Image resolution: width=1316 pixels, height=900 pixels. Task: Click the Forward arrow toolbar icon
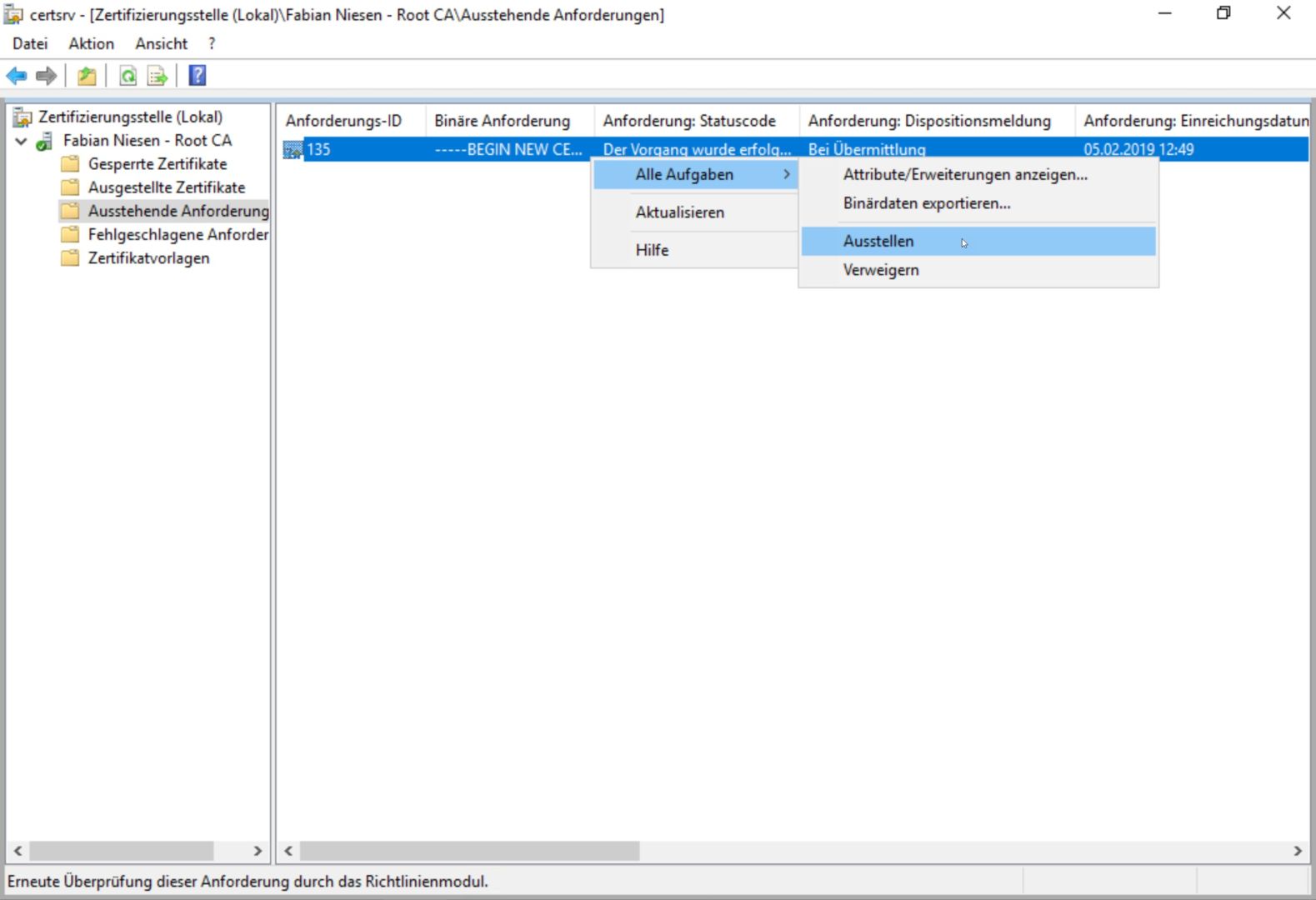click(x=47, y=76)
